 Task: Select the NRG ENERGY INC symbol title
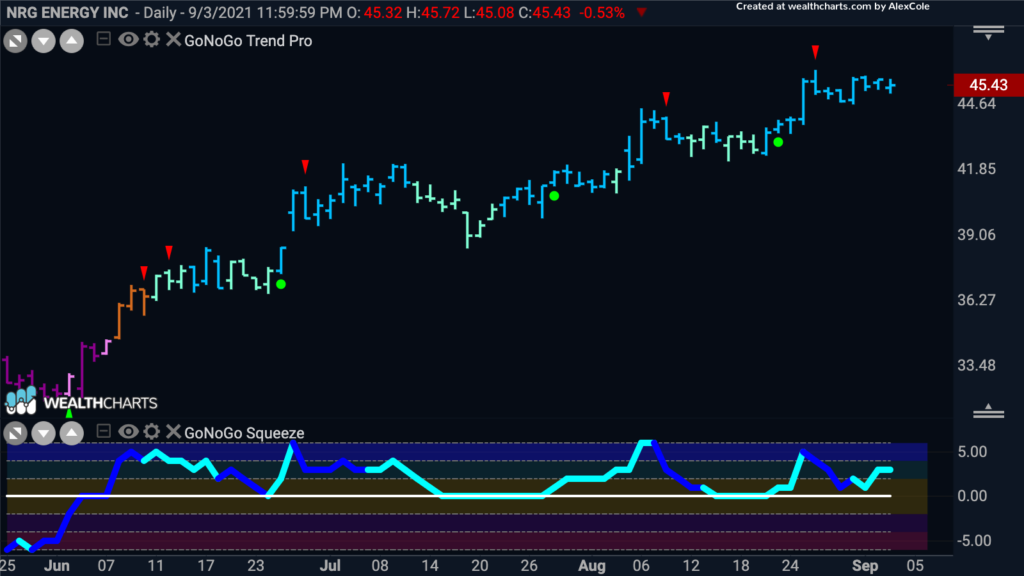tap(67, 13)
